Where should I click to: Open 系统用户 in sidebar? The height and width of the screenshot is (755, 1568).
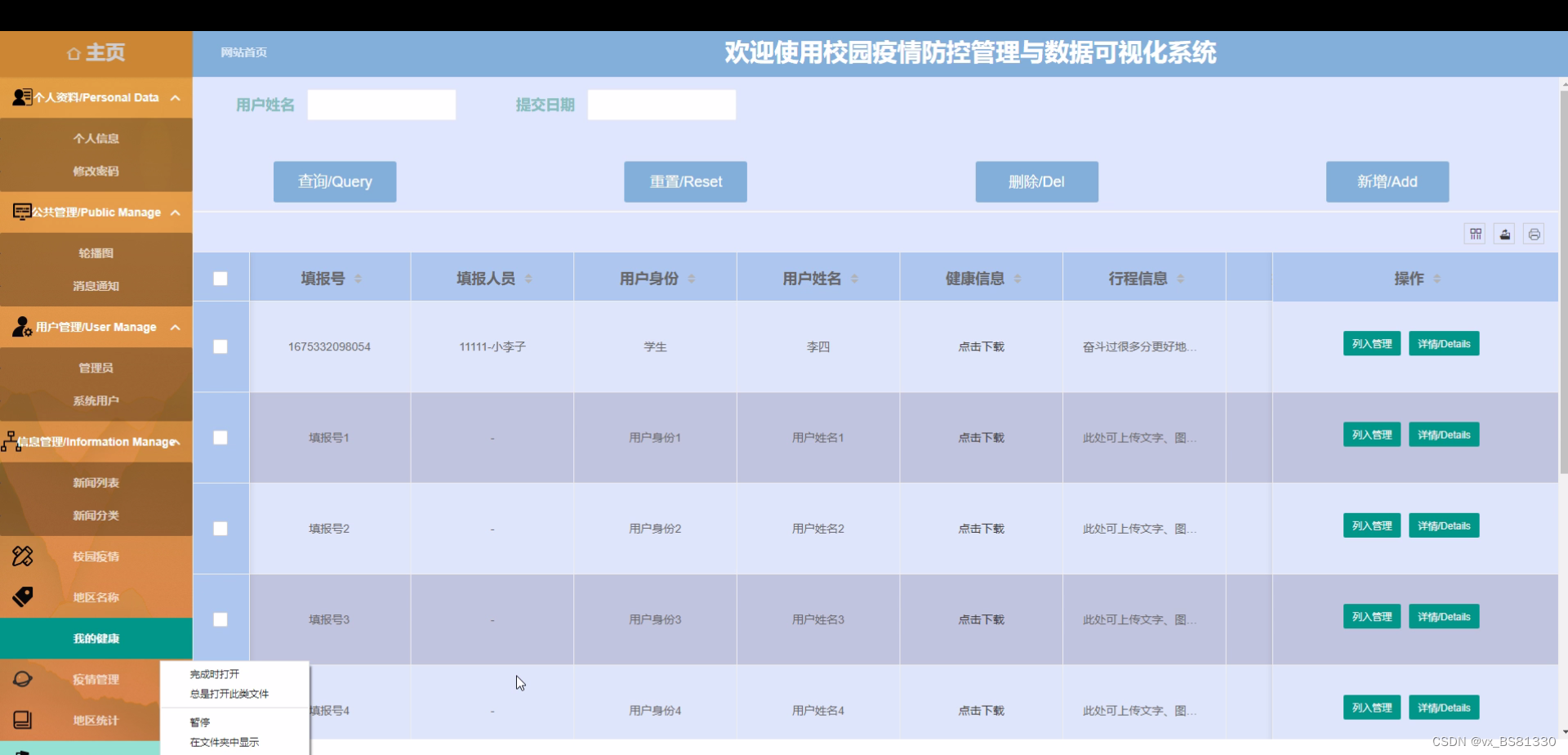[96, 400]
